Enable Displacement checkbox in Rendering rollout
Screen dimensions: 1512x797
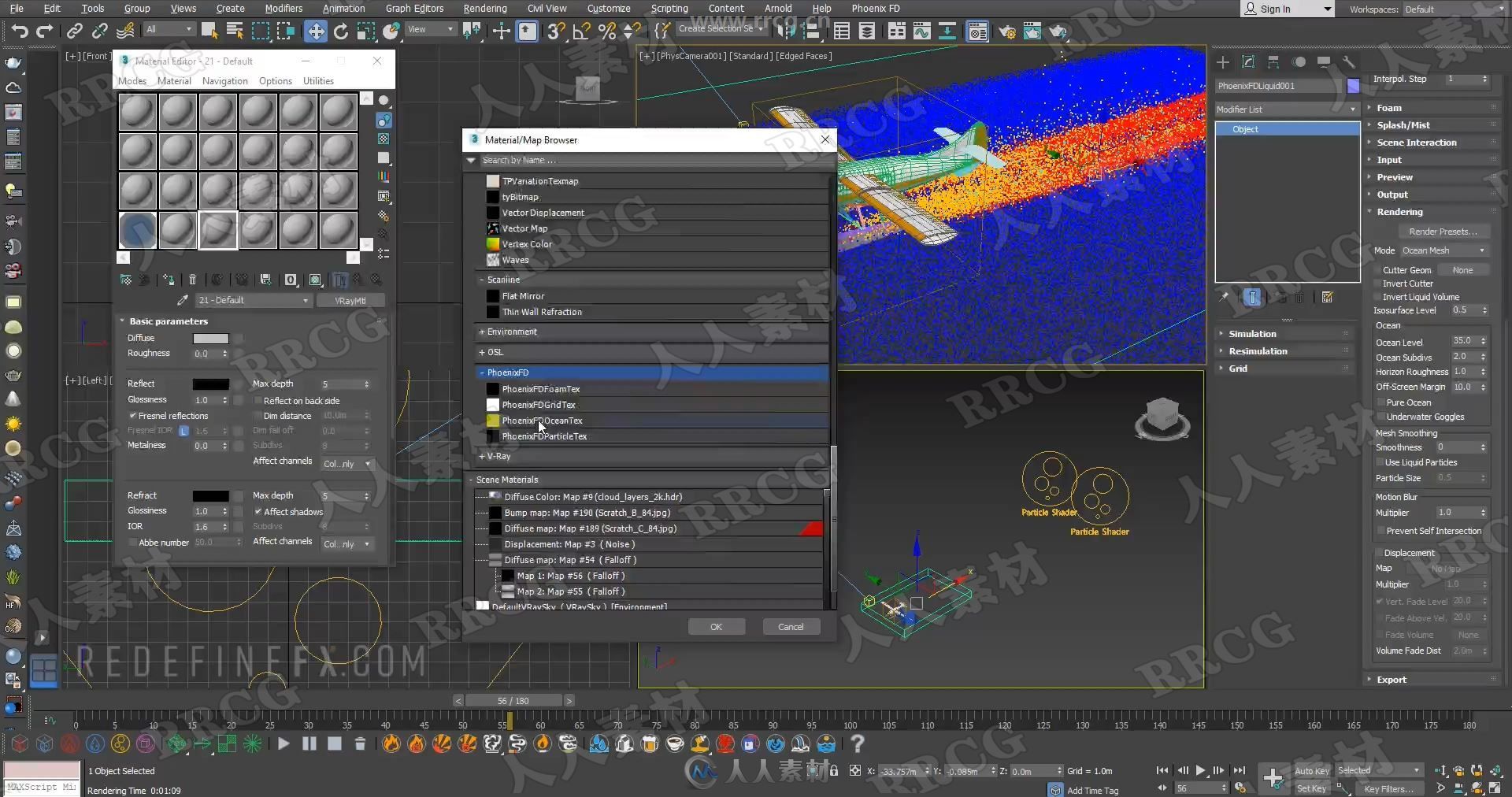(1380, 554)
